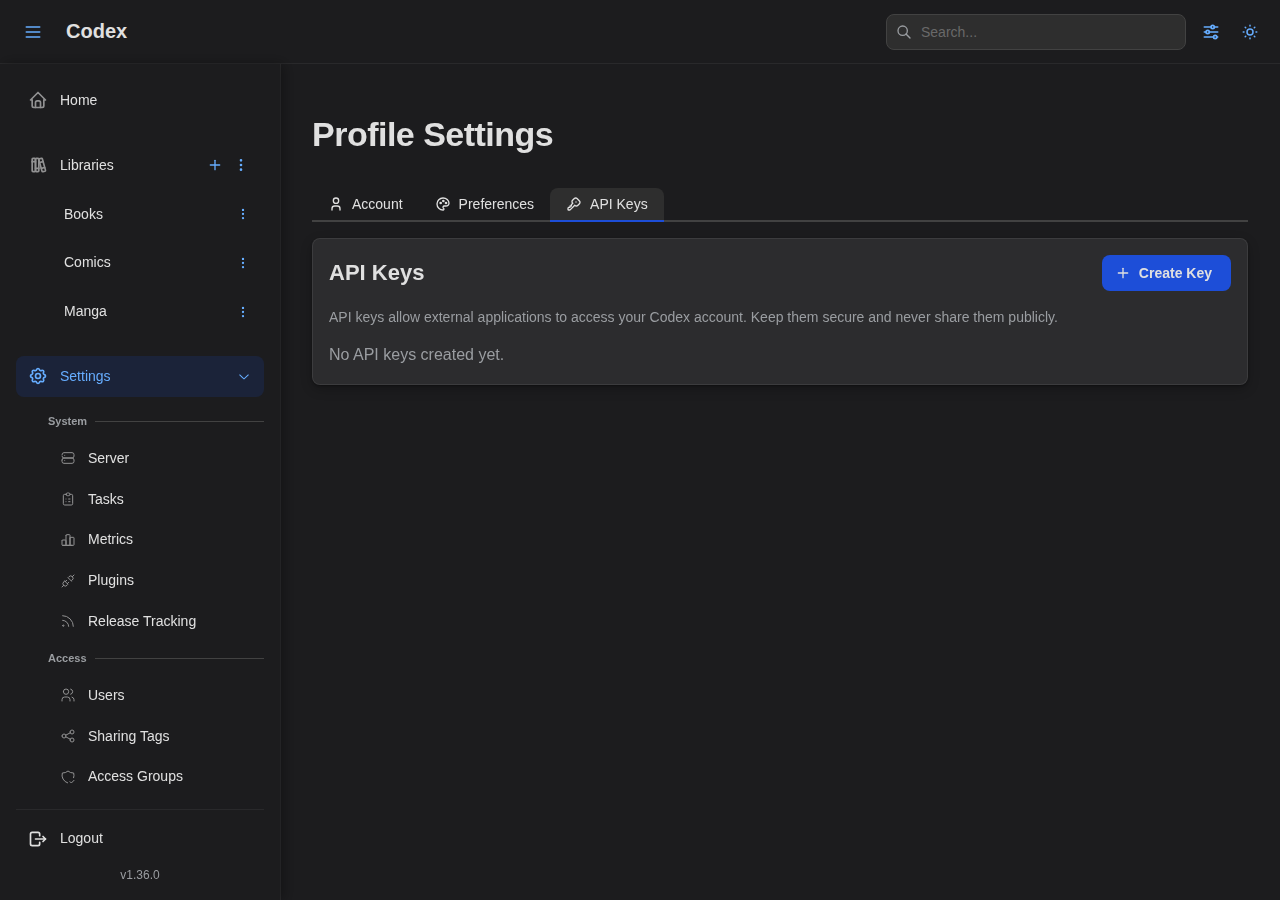1280x900 pixels.
Task: Switch color theme with sun icon
Action: coord(1250,32)
